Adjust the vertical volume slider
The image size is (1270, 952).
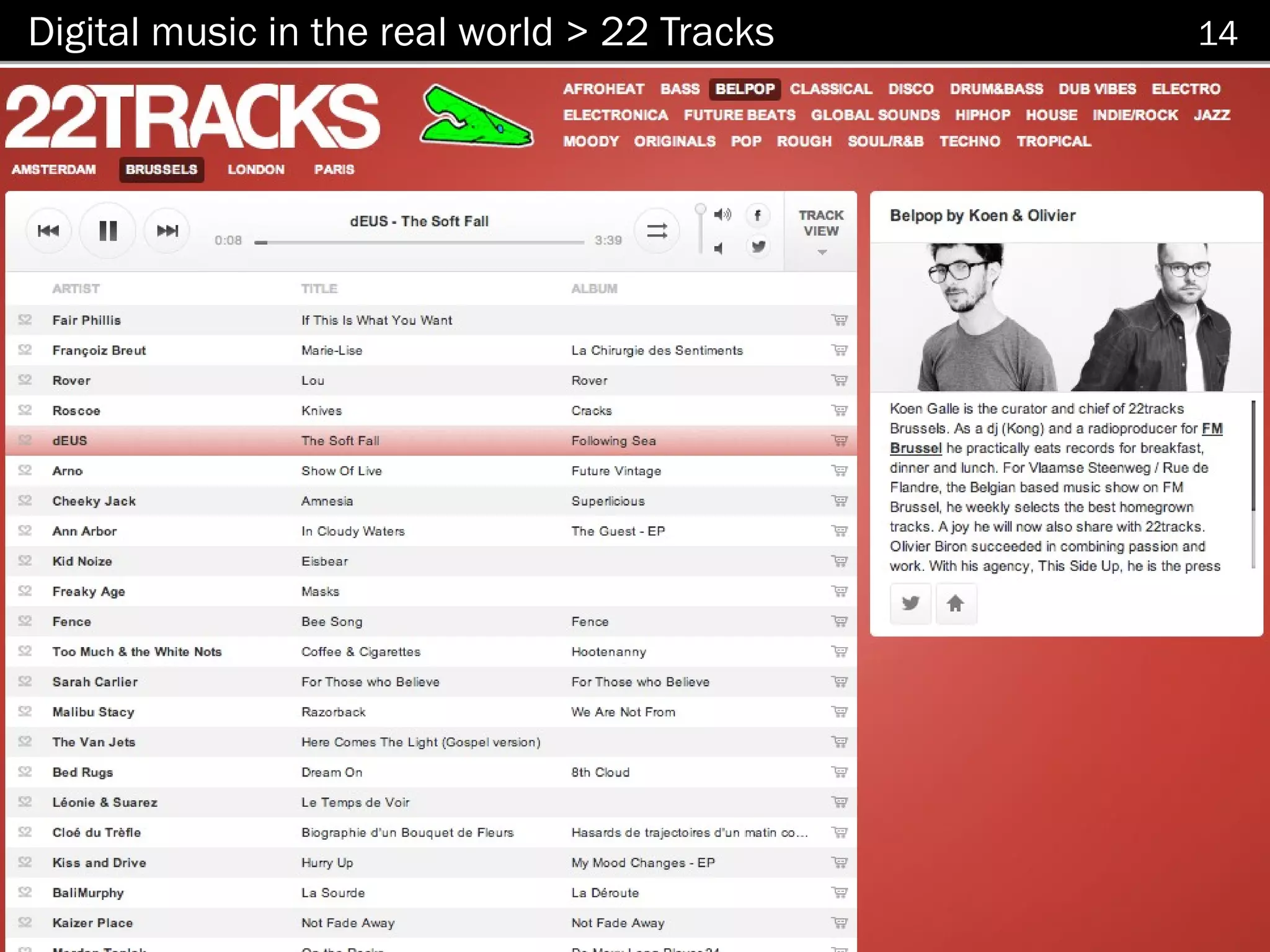point(700,229)
